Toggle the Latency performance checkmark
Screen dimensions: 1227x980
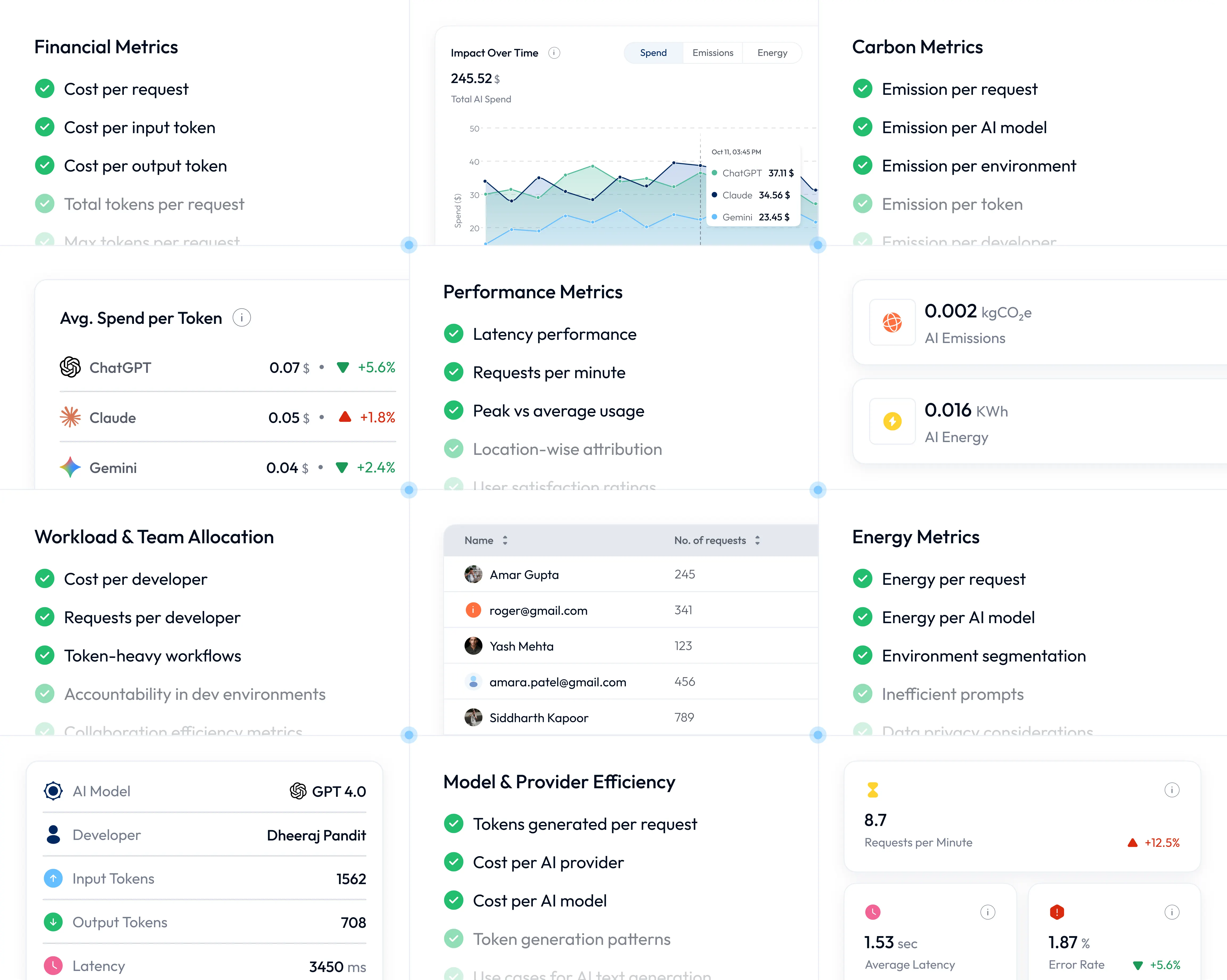click(x=453, y=334)
